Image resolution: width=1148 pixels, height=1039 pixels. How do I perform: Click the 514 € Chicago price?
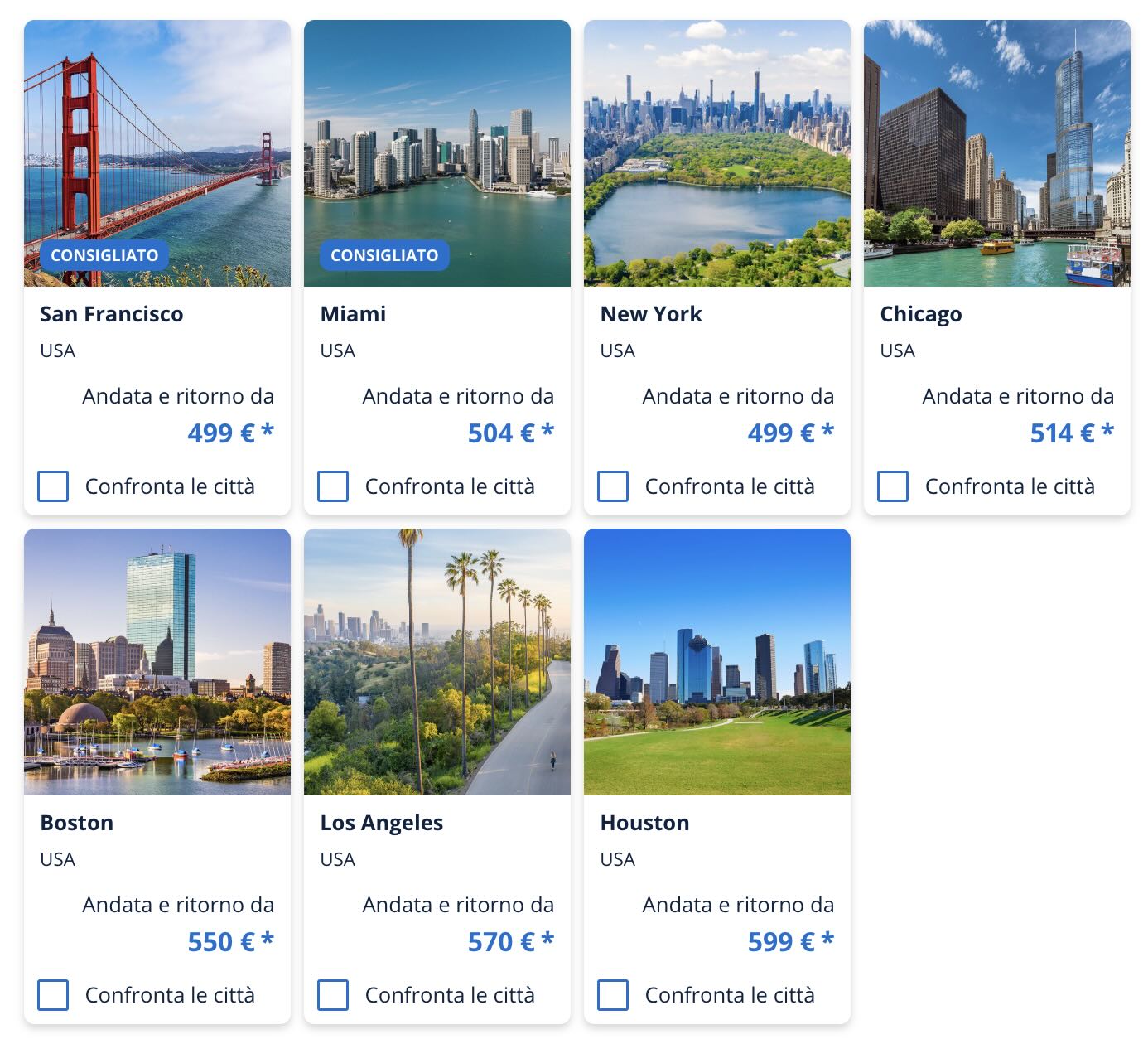[x=1071, y=433]
